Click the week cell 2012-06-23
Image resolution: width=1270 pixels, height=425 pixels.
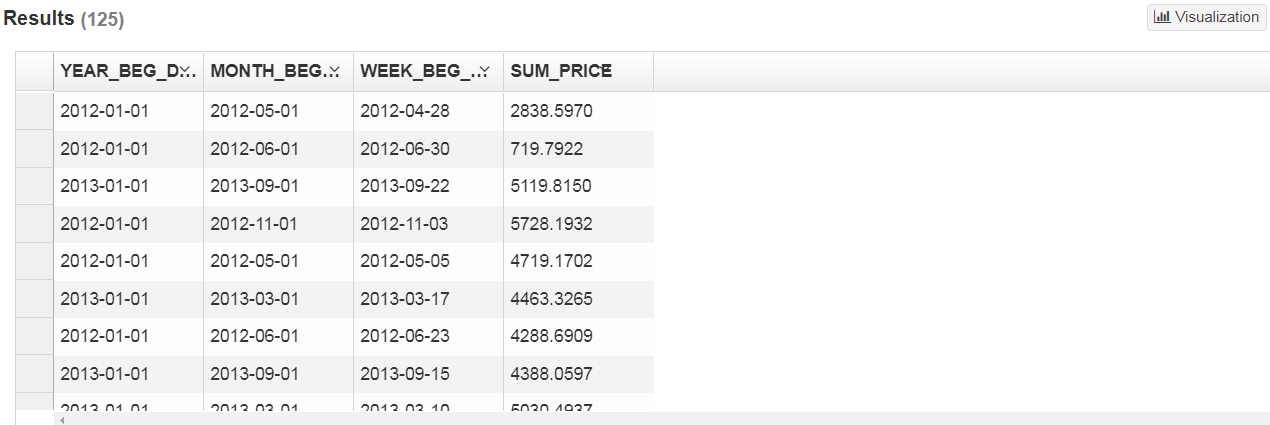click(428, 336)
